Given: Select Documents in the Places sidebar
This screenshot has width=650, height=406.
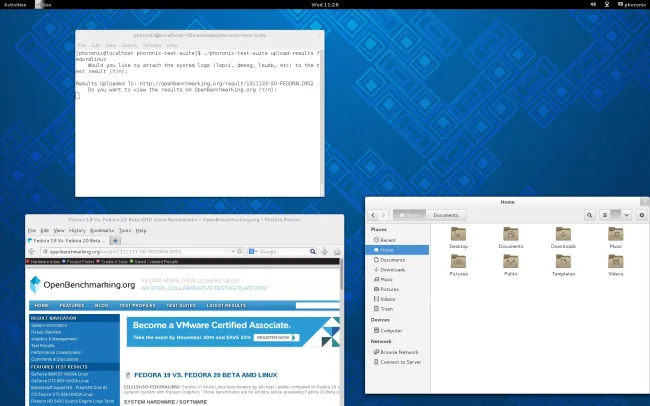Looking at the screenshot, I should [397, 260].
